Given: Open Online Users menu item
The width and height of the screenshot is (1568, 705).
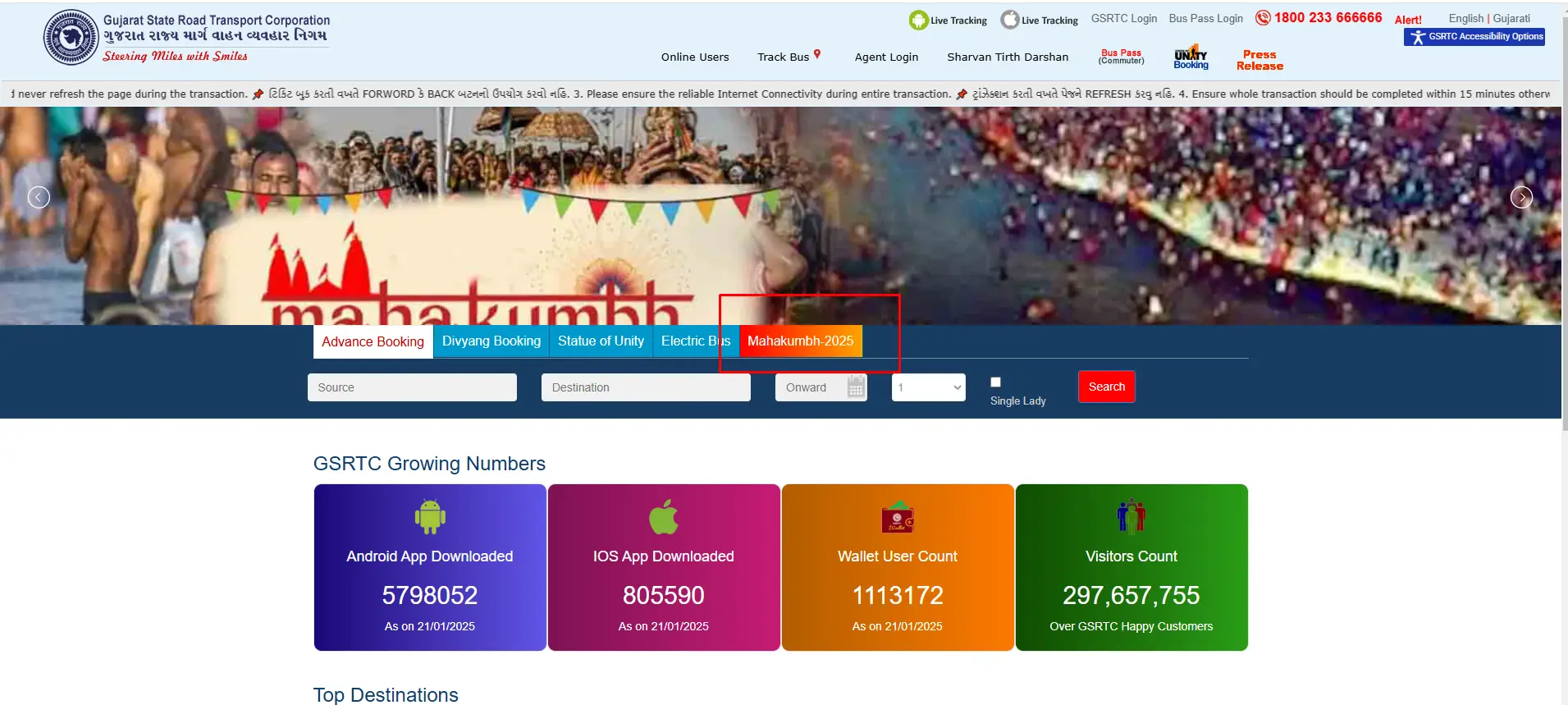Looking at the screenshot, I should point(695,57).
